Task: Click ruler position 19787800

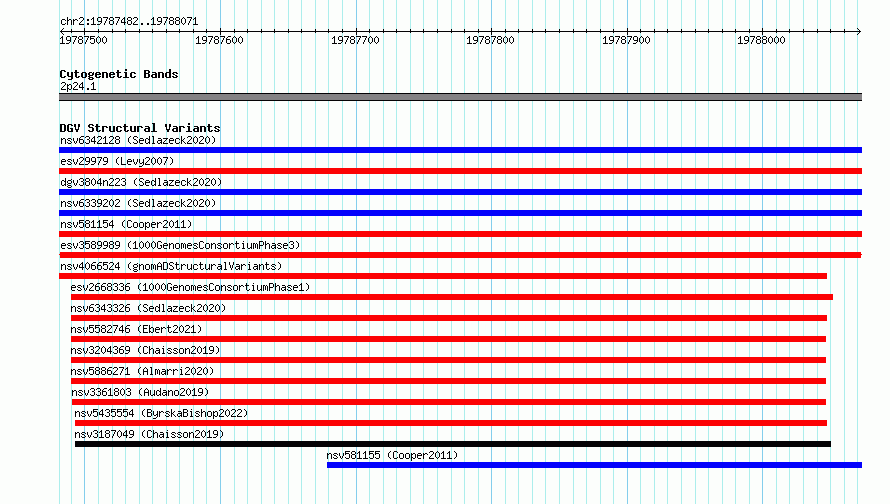Action: click(x=490, y=40)
